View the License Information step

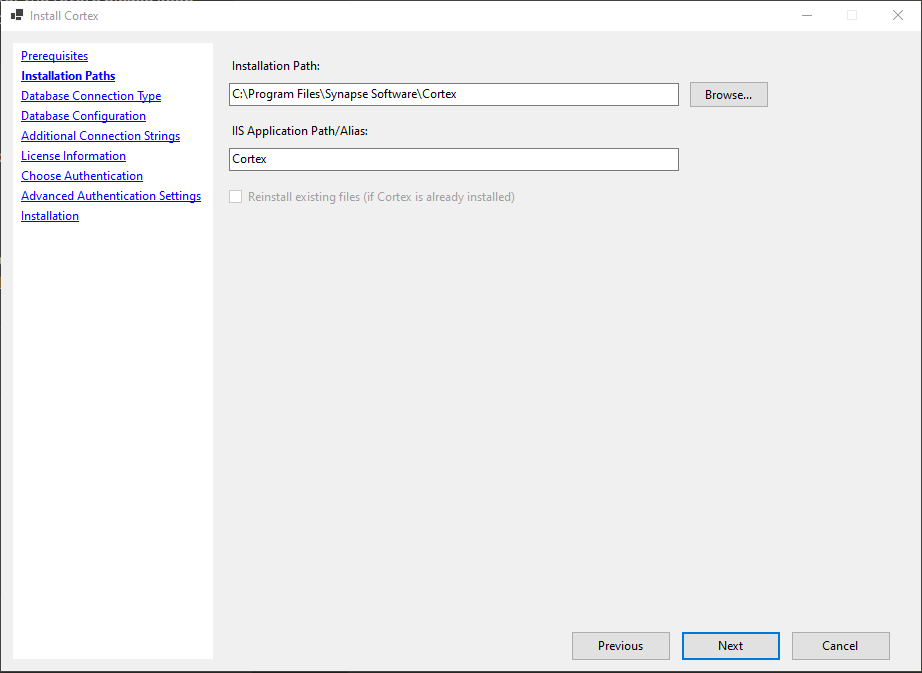[x=73, y=155]
